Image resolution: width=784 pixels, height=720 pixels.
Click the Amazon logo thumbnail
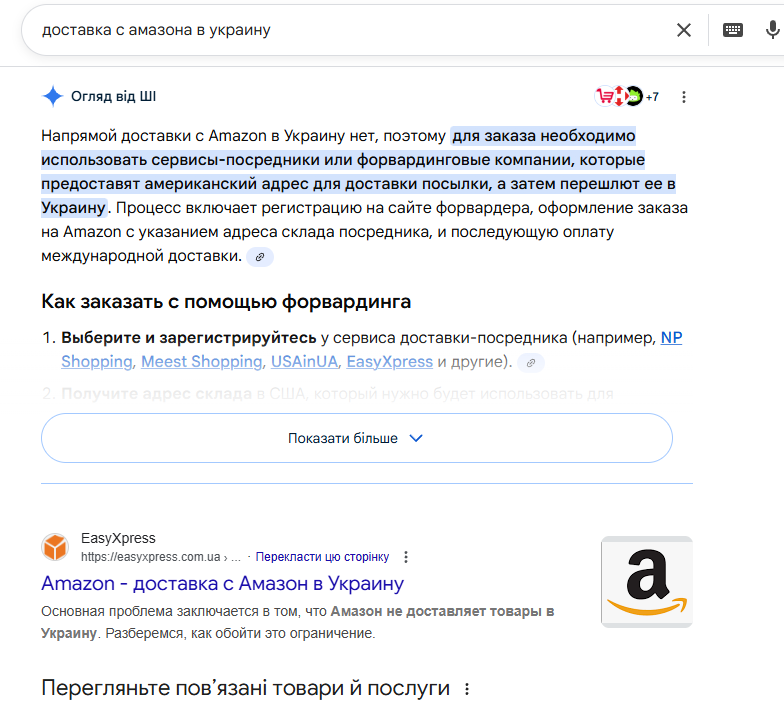646,582
